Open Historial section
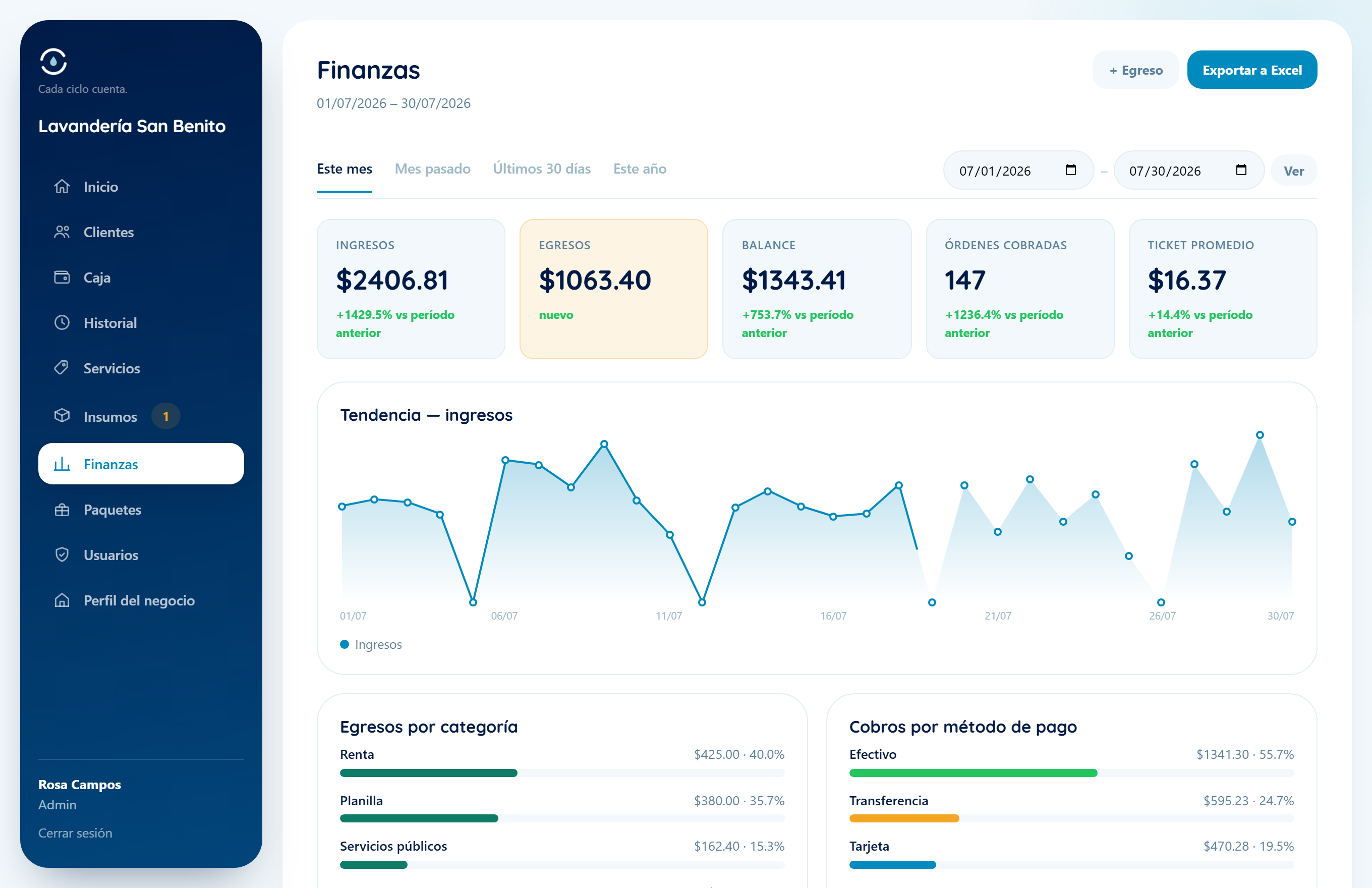This screenshot has width=1372, height=888. 141,322
